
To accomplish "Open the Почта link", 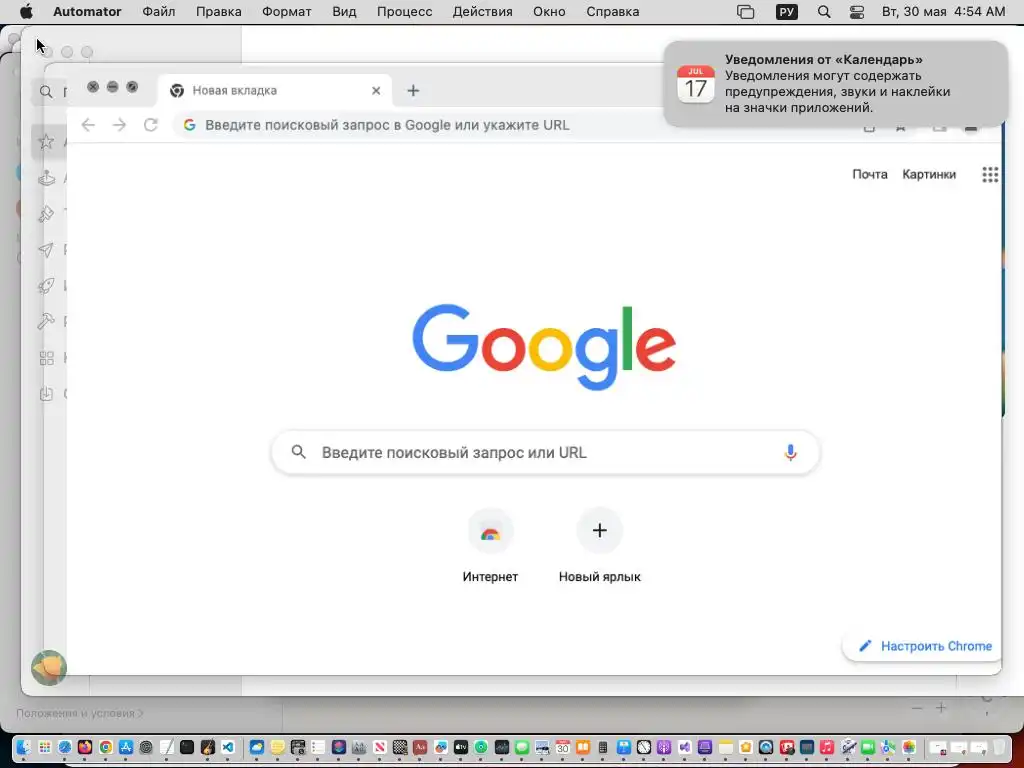I will [870, 174].
